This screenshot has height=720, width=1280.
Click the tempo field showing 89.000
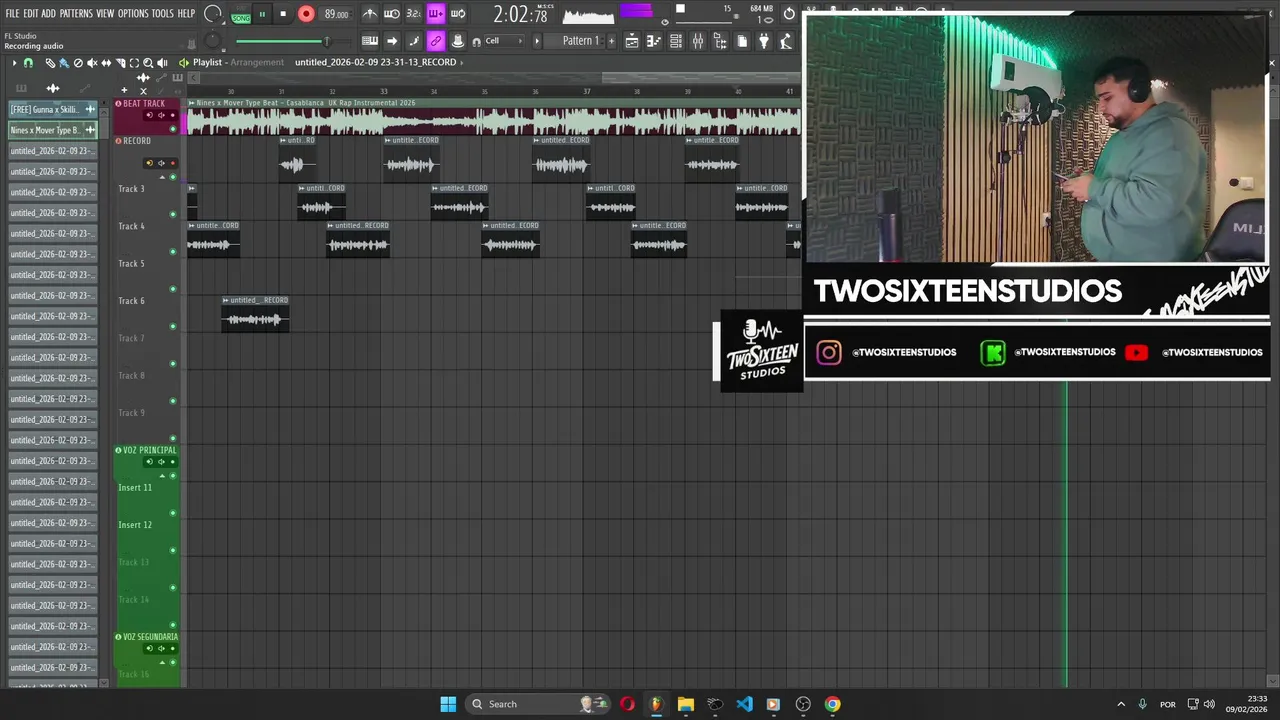pyautogui.click(x=336, y=14)
